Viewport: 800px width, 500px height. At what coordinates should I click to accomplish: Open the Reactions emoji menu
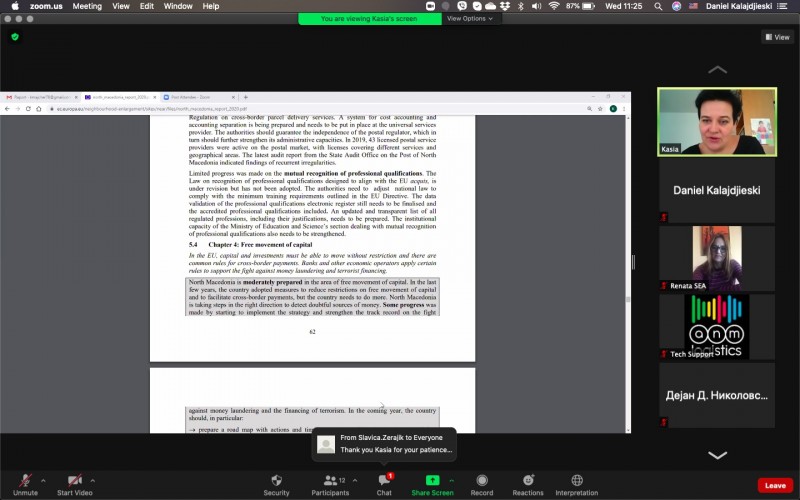point(528,481)
